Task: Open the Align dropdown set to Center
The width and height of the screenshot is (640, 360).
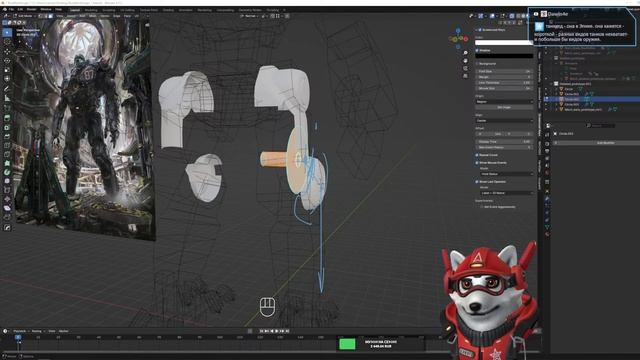Action: coord(504,120)
